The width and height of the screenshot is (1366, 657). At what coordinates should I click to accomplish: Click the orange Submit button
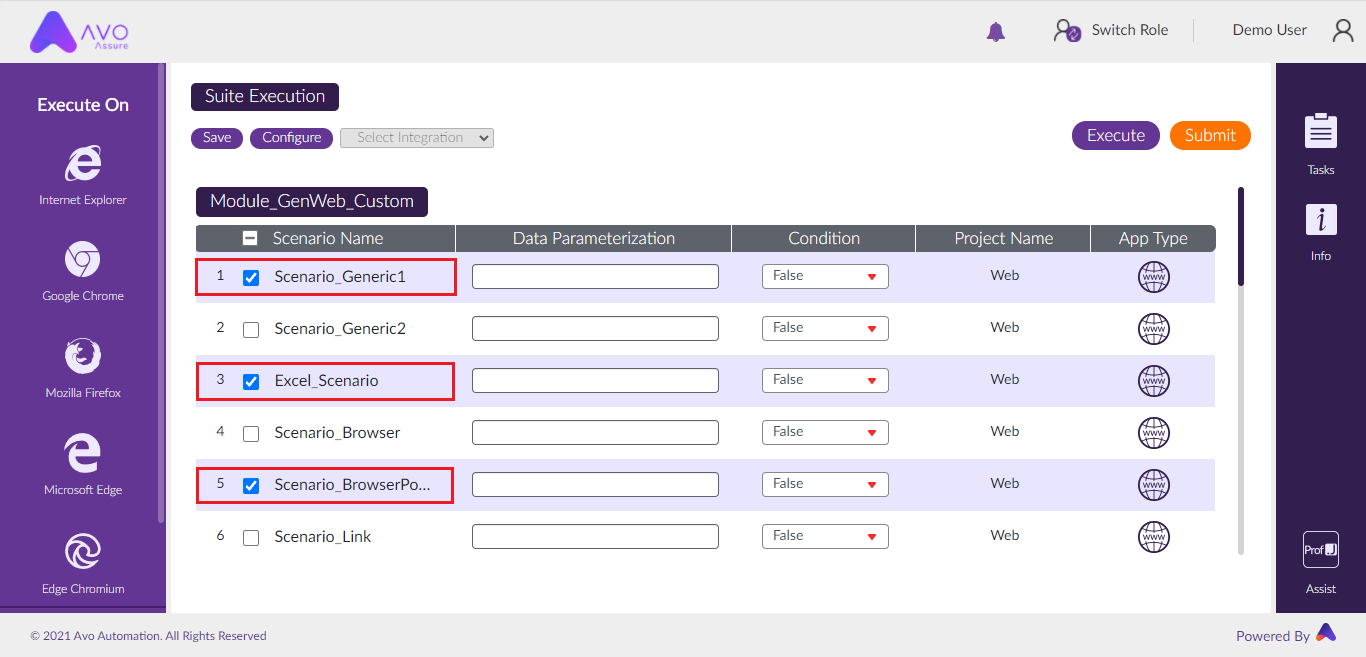[x=1210, y=136]
